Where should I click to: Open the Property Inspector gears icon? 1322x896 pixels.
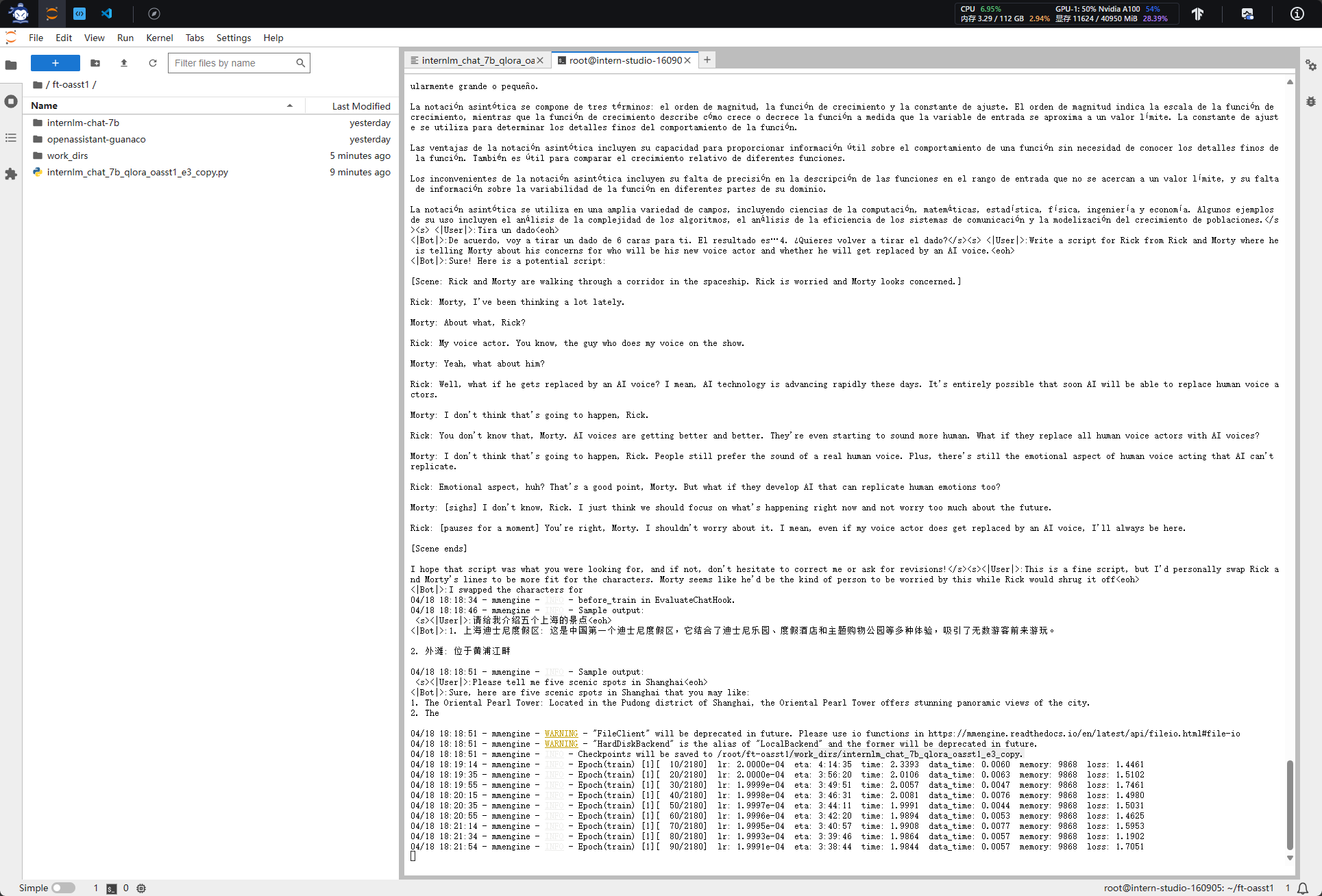click(x=1310, y=65)
